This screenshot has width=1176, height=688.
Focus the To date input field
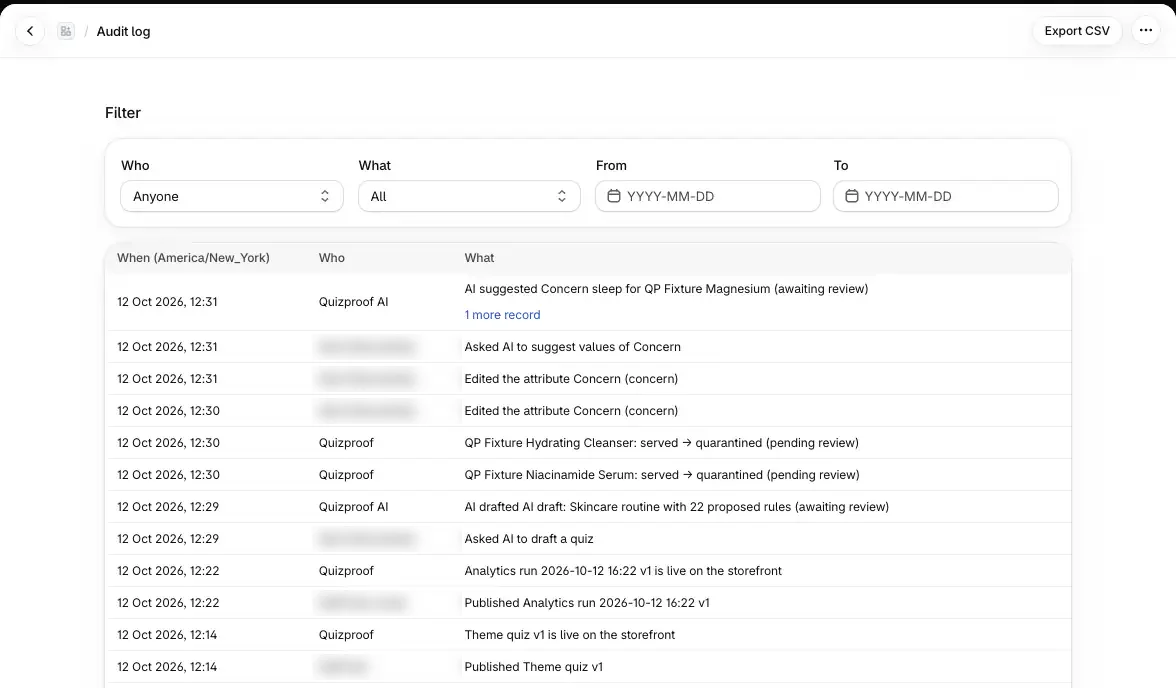[x=945, y=196]
